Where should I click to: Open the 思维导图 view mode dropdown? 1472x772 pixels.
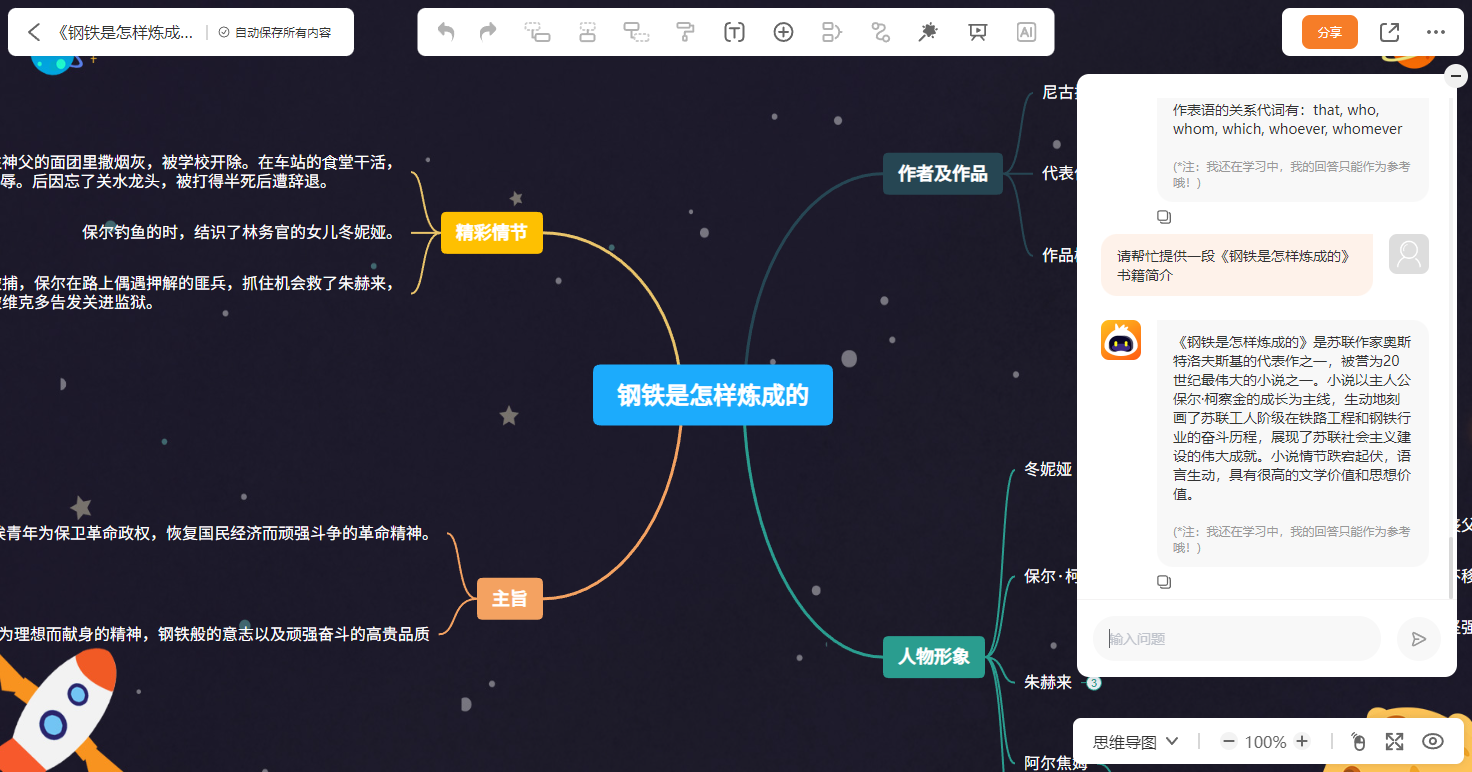1136,741
